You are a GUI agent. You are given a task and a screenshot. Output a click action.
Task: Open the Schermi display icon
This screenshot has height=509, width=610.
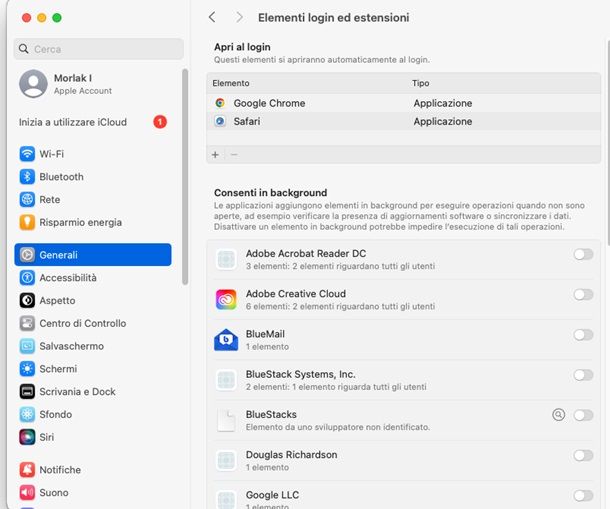click(x=27, y=369)
